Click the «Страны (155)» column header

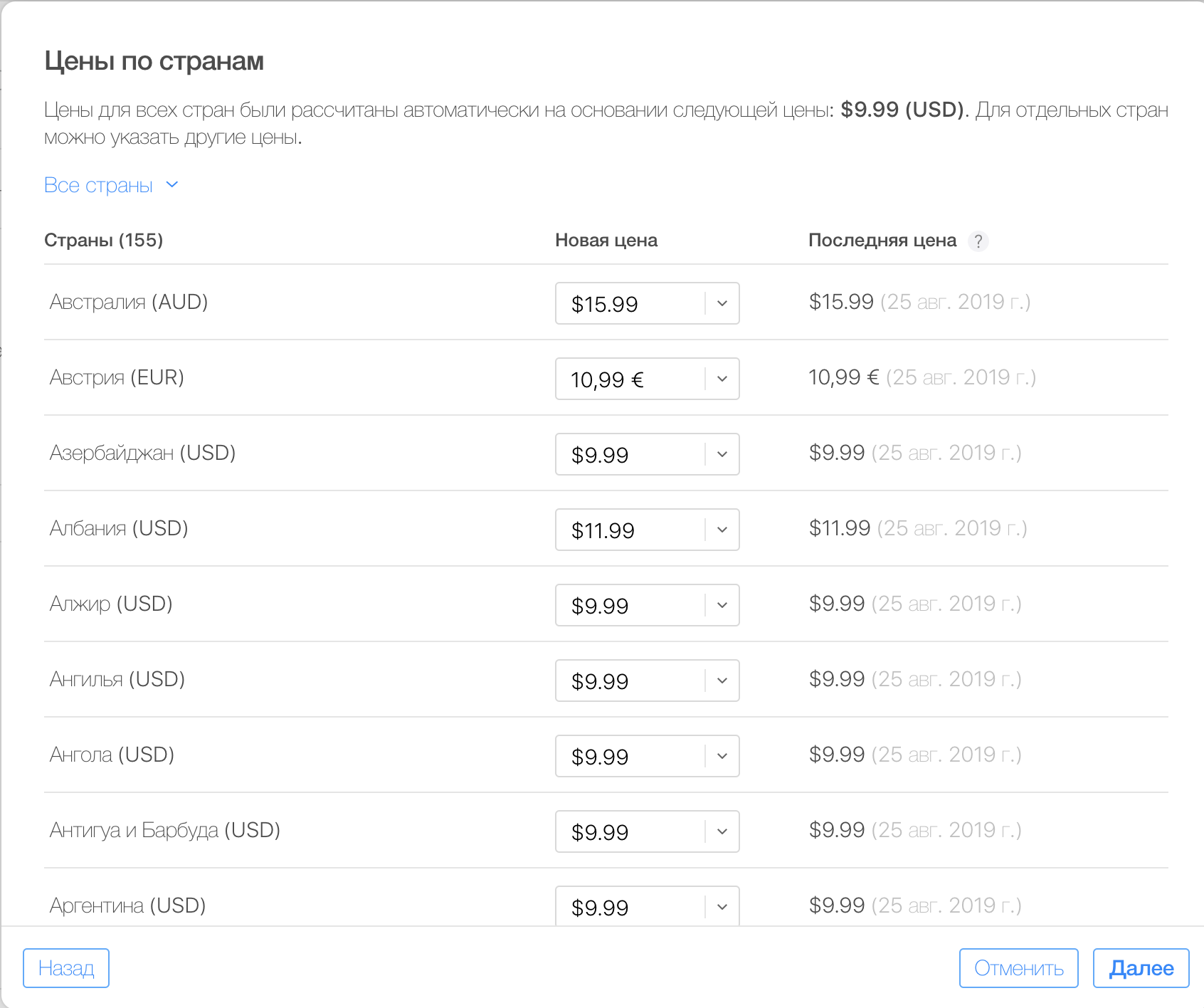click(x=104, y=241)
